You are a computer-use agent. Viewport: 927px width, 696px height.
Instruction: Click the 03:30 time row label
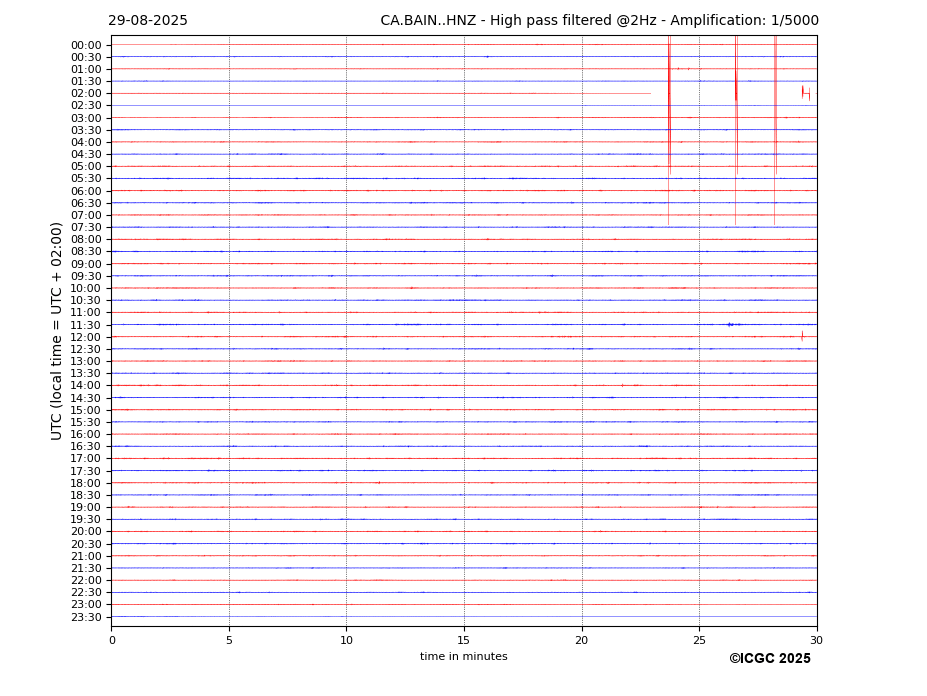click(86, 130)
